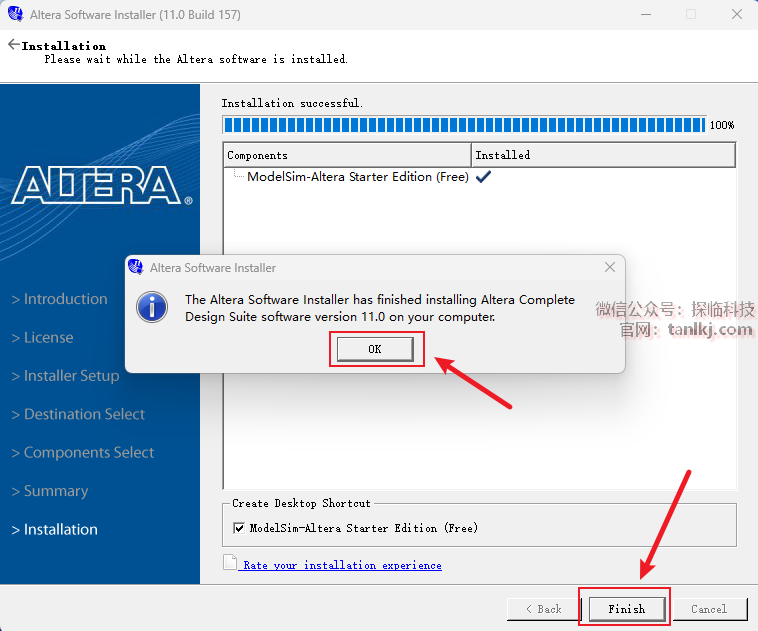
Task: Click the Back button
Action: pos(544,609)
